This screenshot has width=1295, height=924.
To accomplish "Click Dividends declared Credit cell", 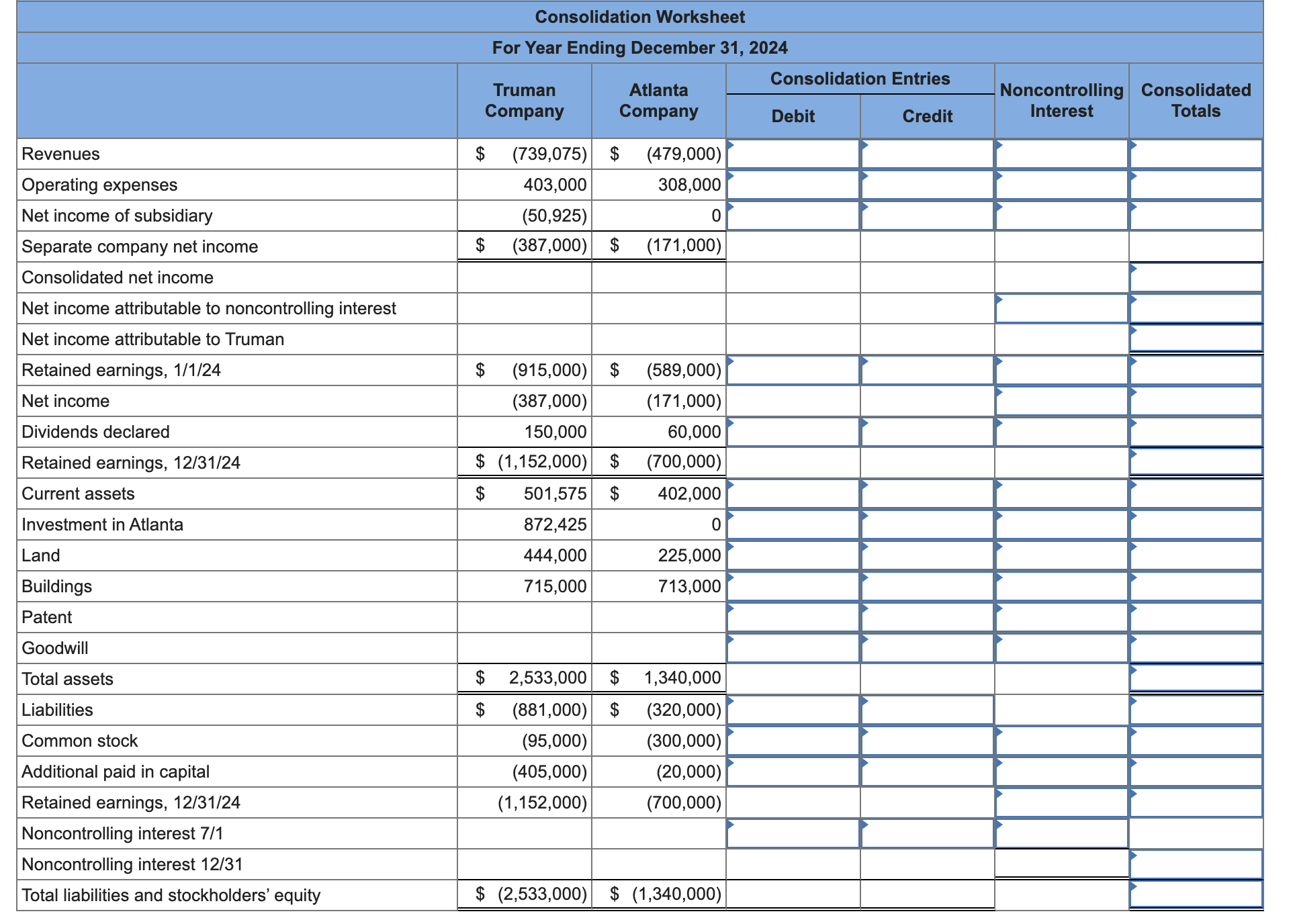I will click(x=928, y=432).
